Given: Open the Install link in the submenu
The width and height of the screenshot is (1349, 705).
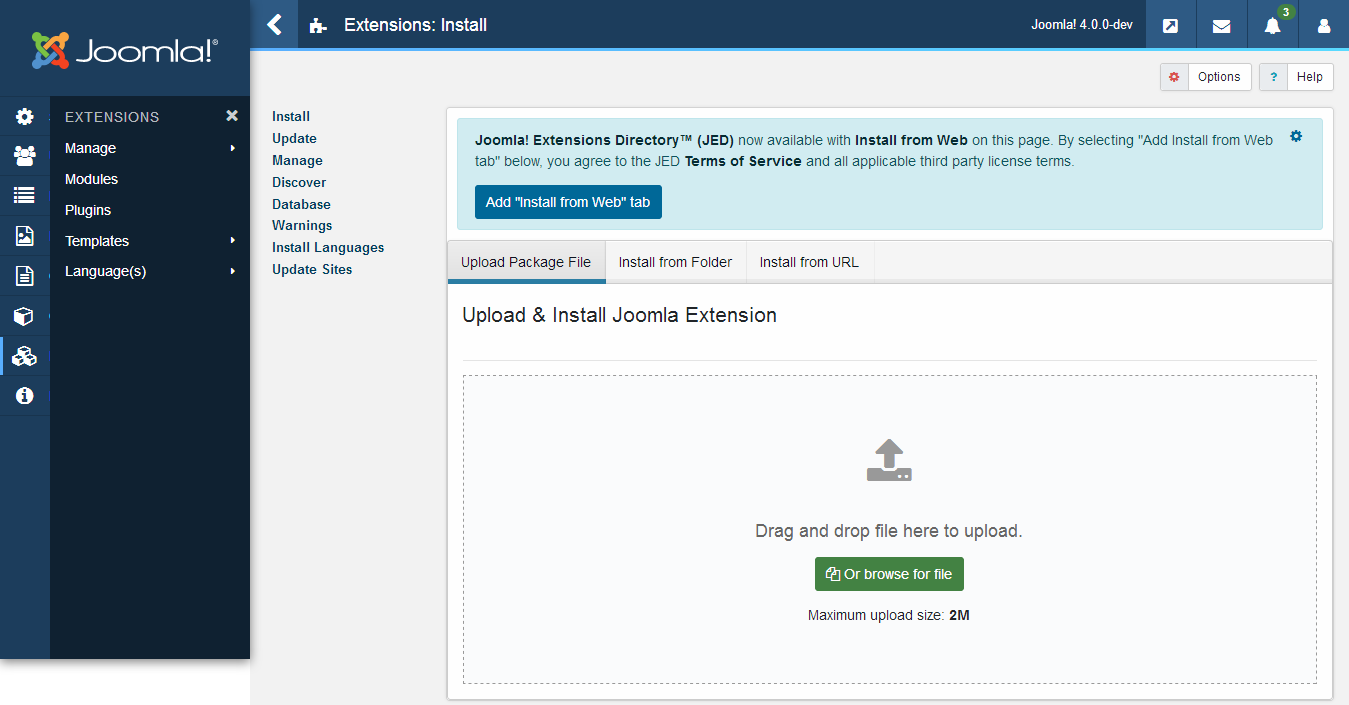Looking at the screenshot, I should 291,116.
